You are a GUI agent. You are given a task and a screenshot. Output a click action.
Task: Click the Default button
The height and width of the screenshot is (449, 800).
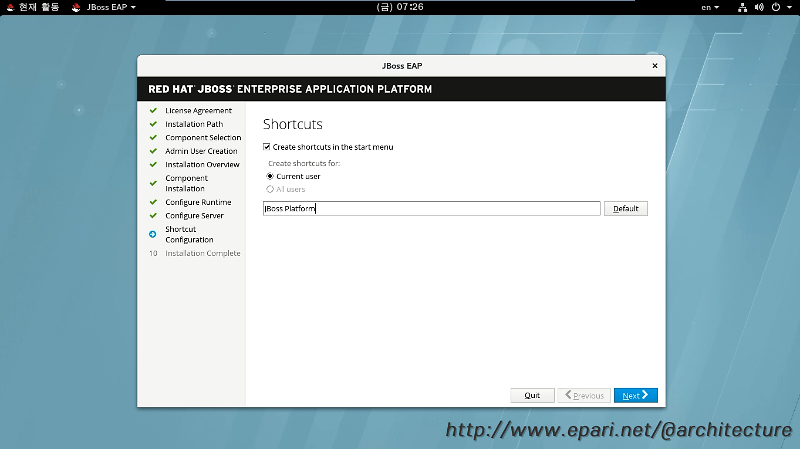626,209
